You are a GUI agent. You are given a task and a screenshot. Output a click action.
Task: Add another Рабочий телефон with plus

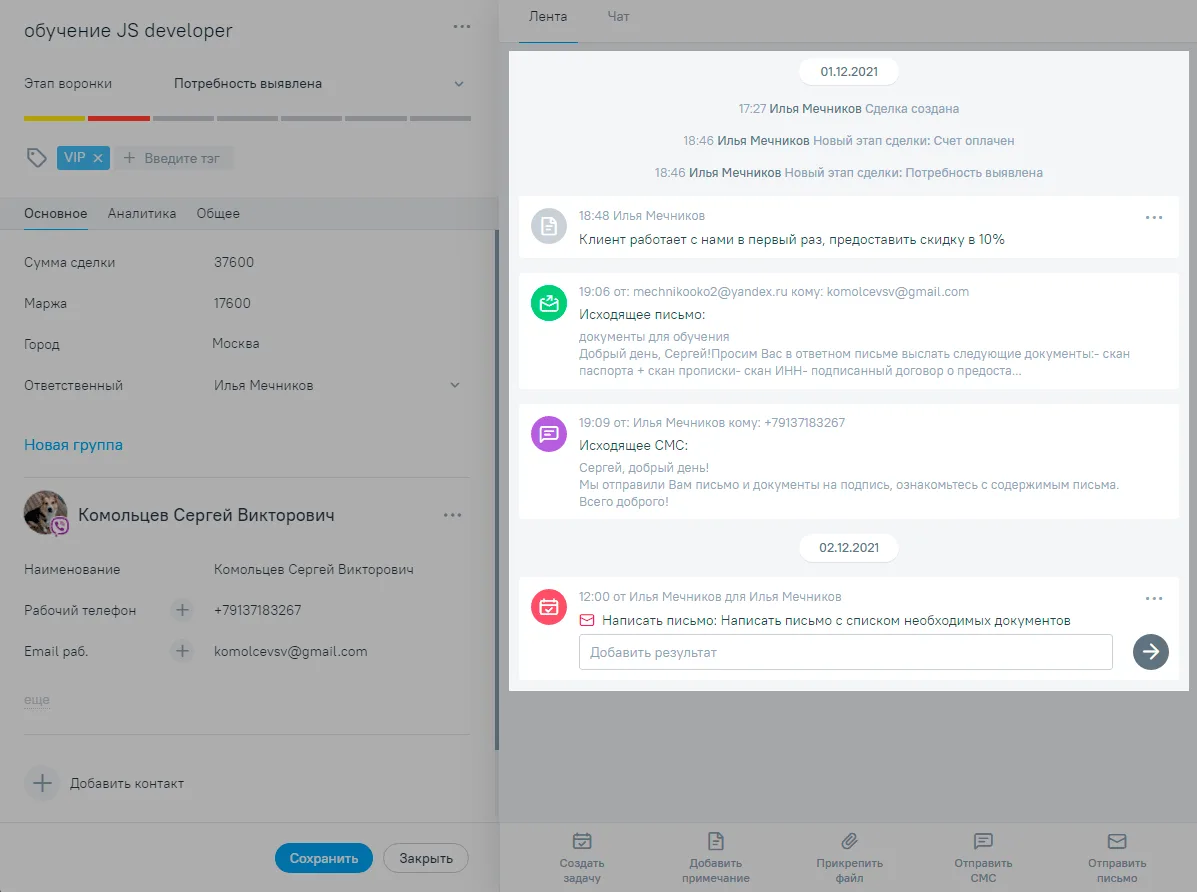[x=182, y=610]
